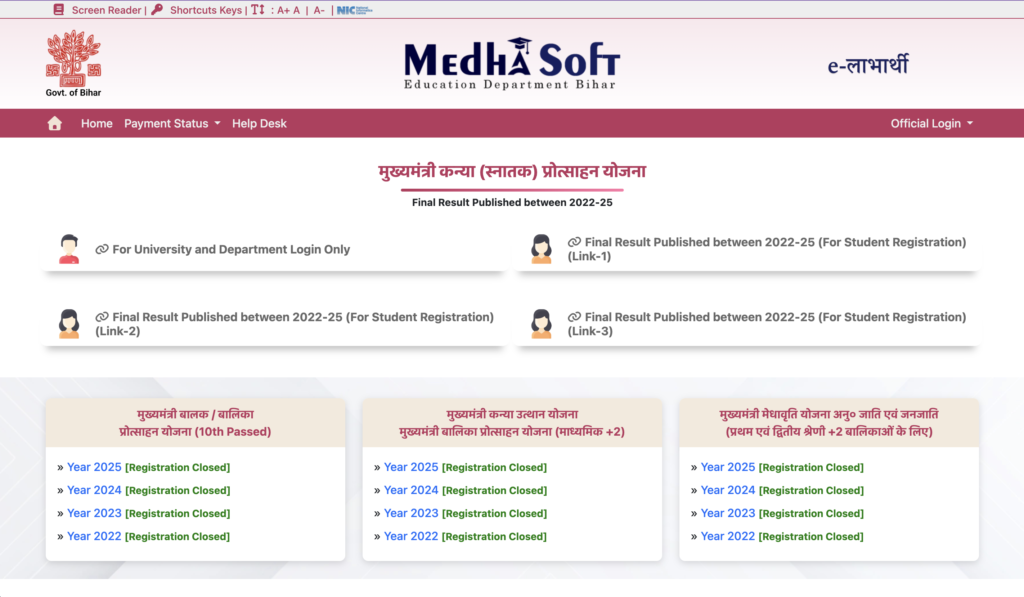The width and height of the screenshot is (1024, 597).
Task: Open Year 2022 under Kanya Utthan Yojana
Action: [411, 536]
